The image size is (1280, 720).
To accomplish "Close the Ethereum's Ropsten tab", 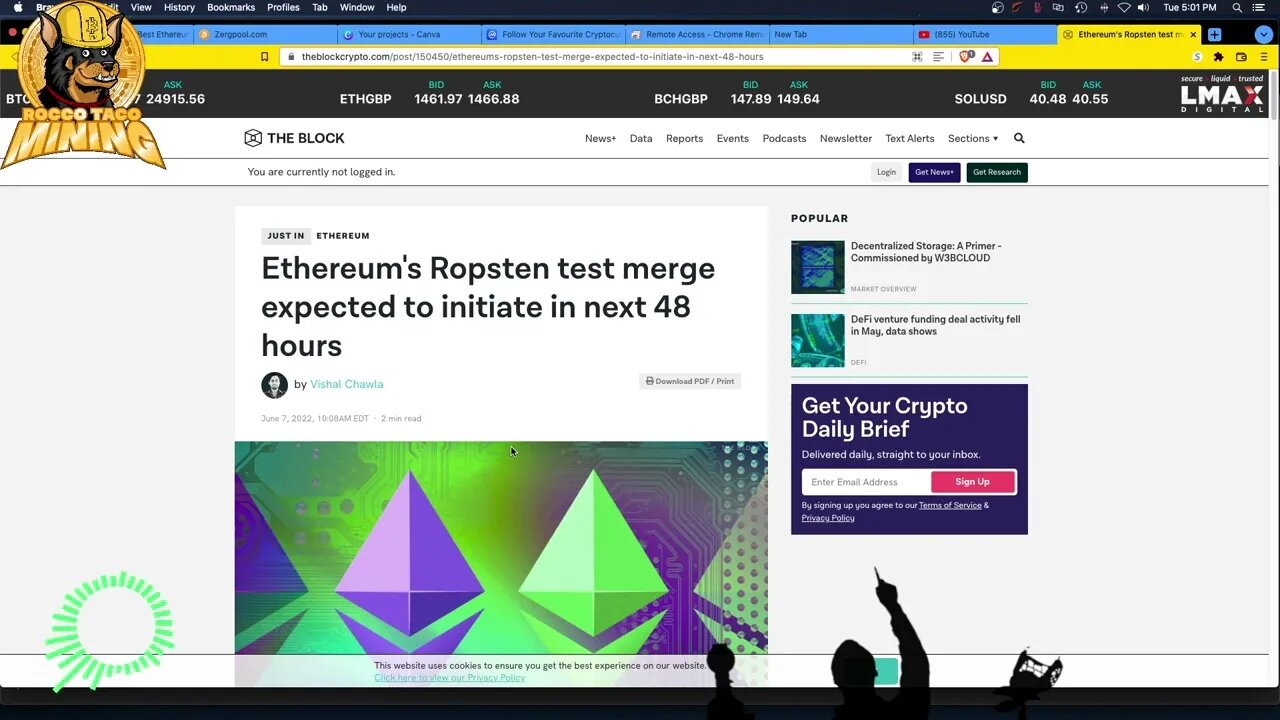I will 1193,34.
